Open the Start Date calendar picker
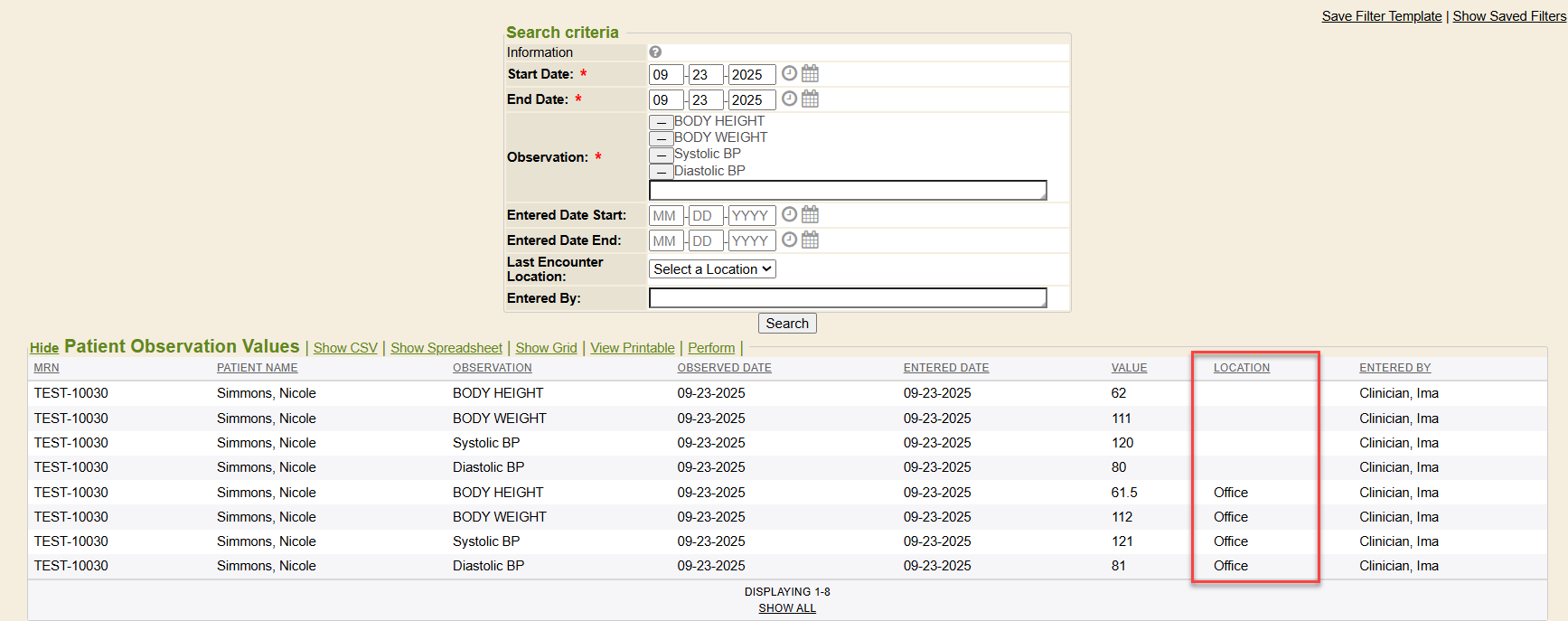The height and width of the screenshot is (621, 1568). (x=810, y=74)
